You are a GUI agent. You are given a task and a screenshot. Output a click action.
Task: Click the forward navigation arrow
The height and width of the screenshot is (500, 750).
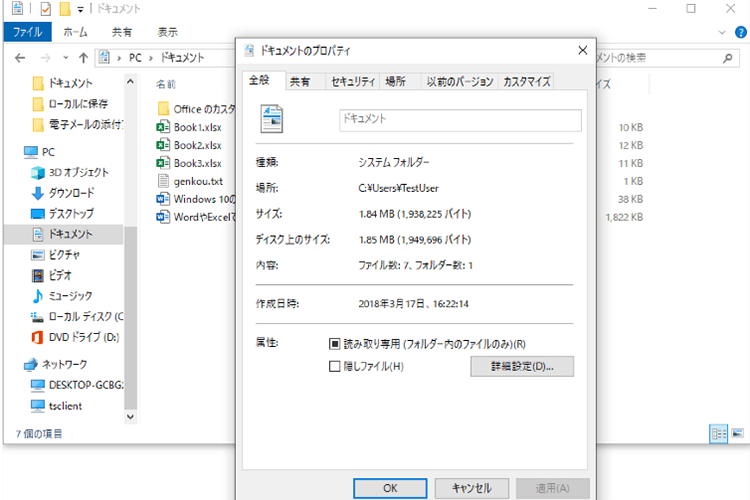(45, 58)
